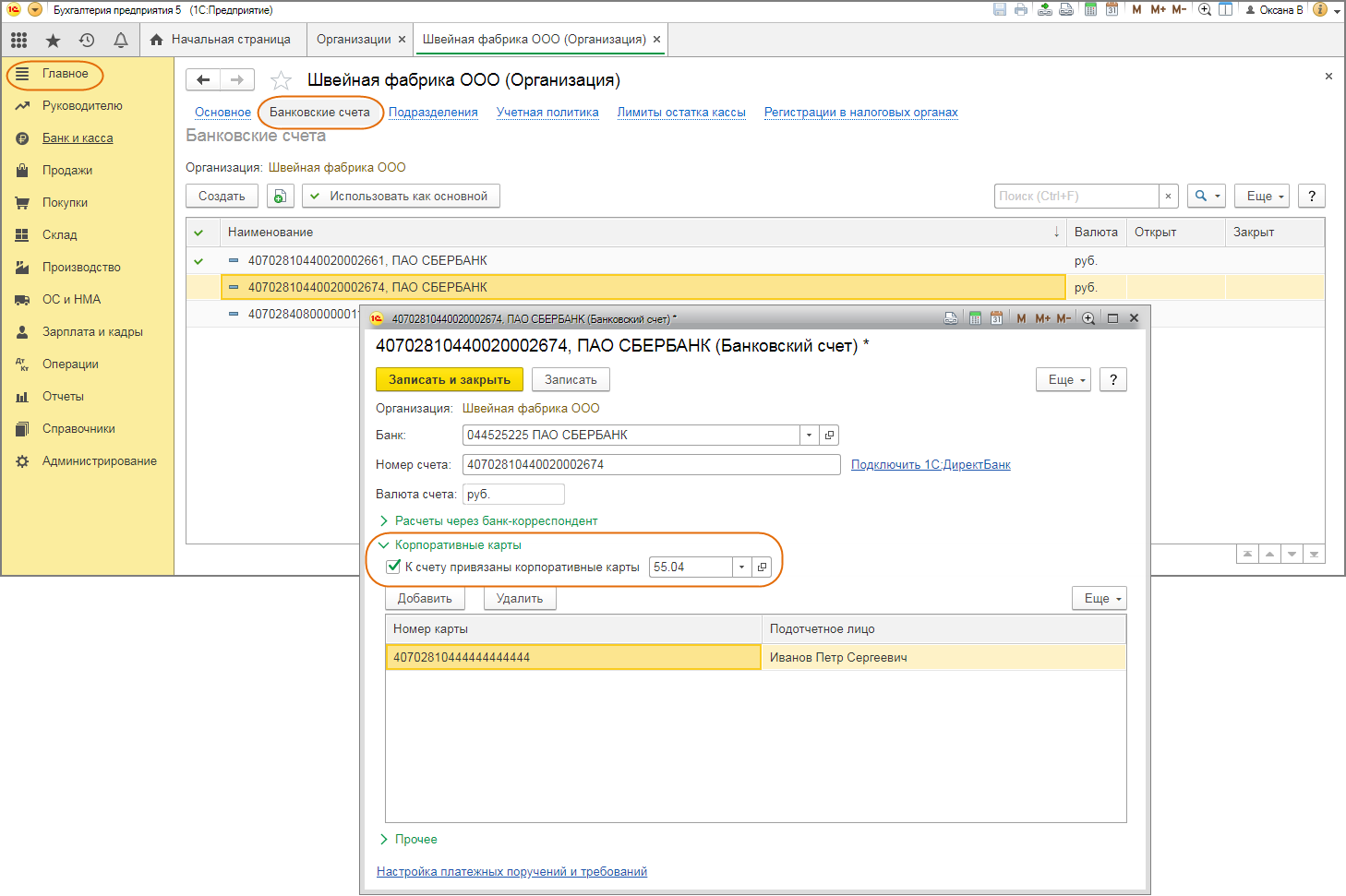Go forward with the right arrow button
The image size is (1346, 896).
point(237,80)
